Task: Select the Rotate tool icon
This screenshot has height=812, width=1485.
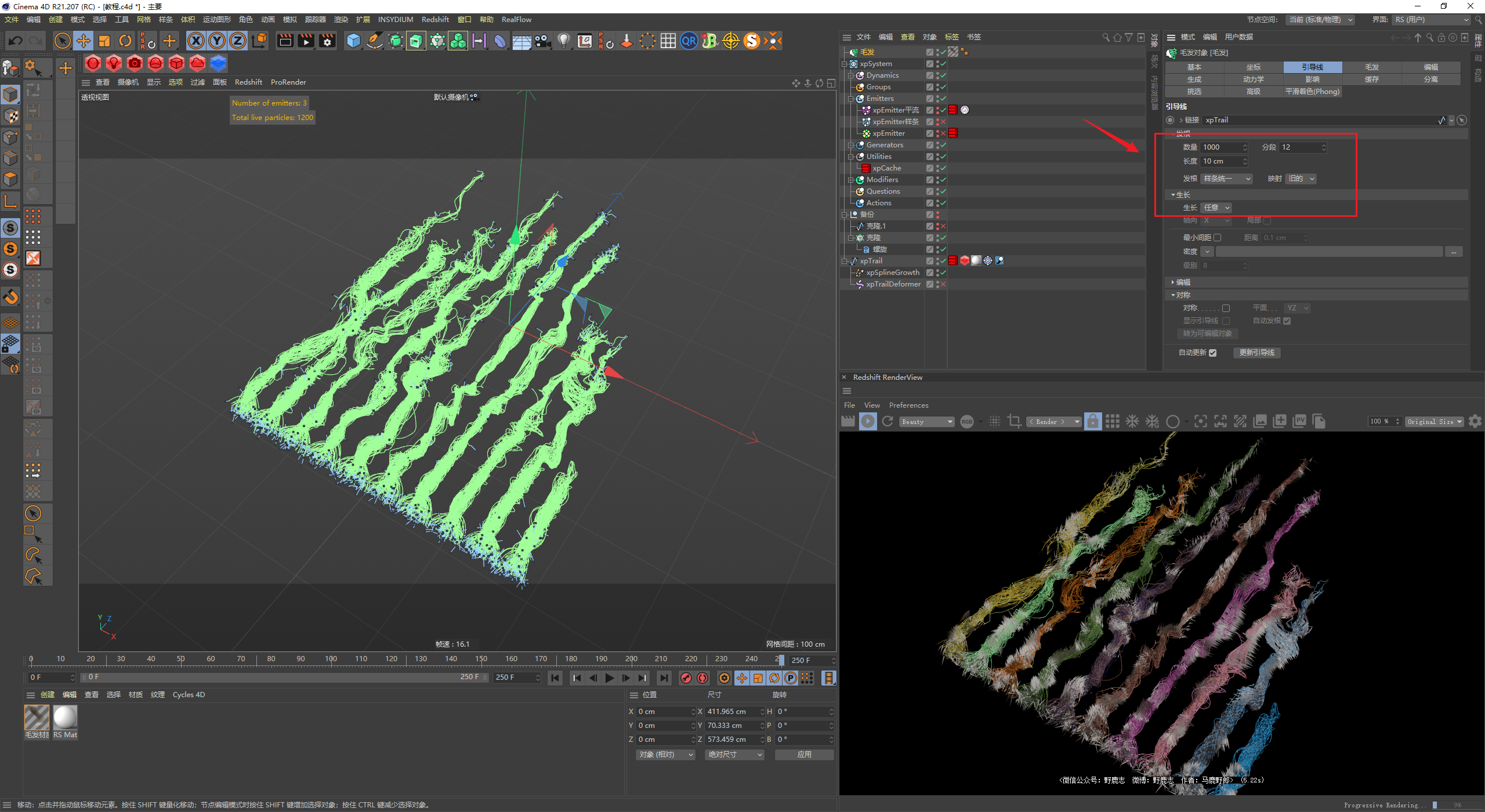Action: coord(125,41)
